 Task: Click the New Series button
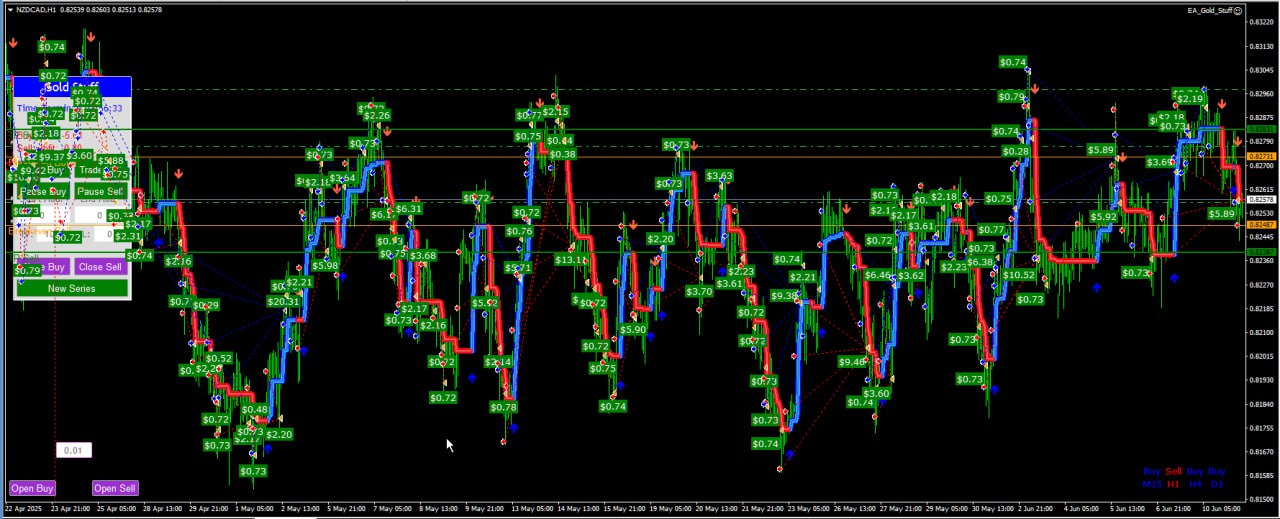tap(72, 288)
